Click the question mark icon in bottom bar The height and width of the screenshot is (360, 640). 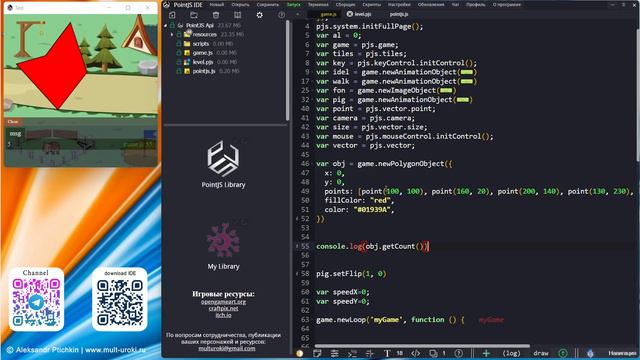[459, 353]
